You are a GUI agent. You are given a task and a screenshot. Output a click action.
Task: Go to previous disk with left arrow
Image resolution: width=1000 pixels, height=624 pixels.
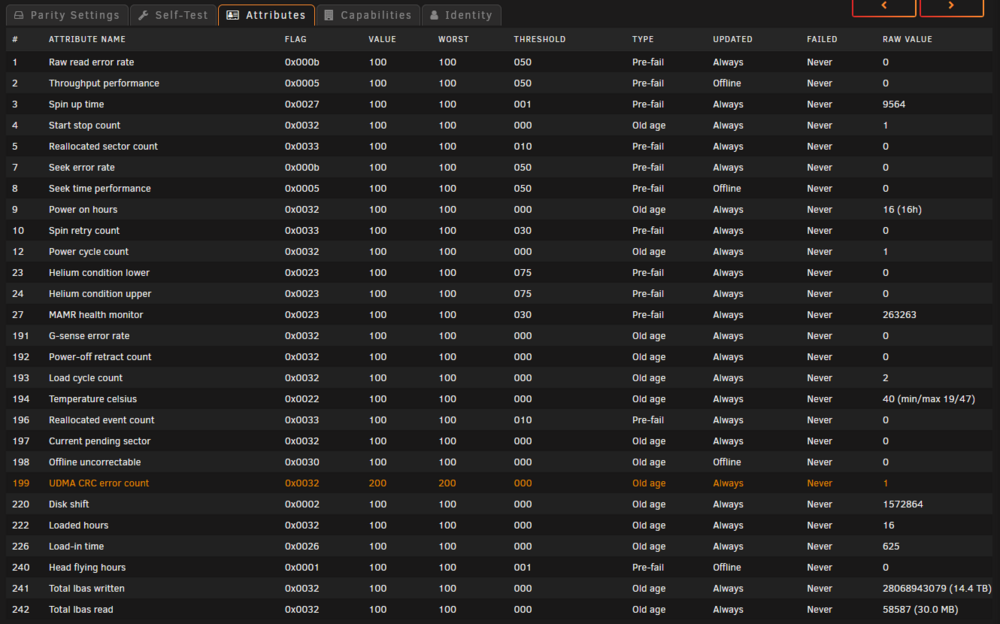pyautogui.click(x=884, y=6)
